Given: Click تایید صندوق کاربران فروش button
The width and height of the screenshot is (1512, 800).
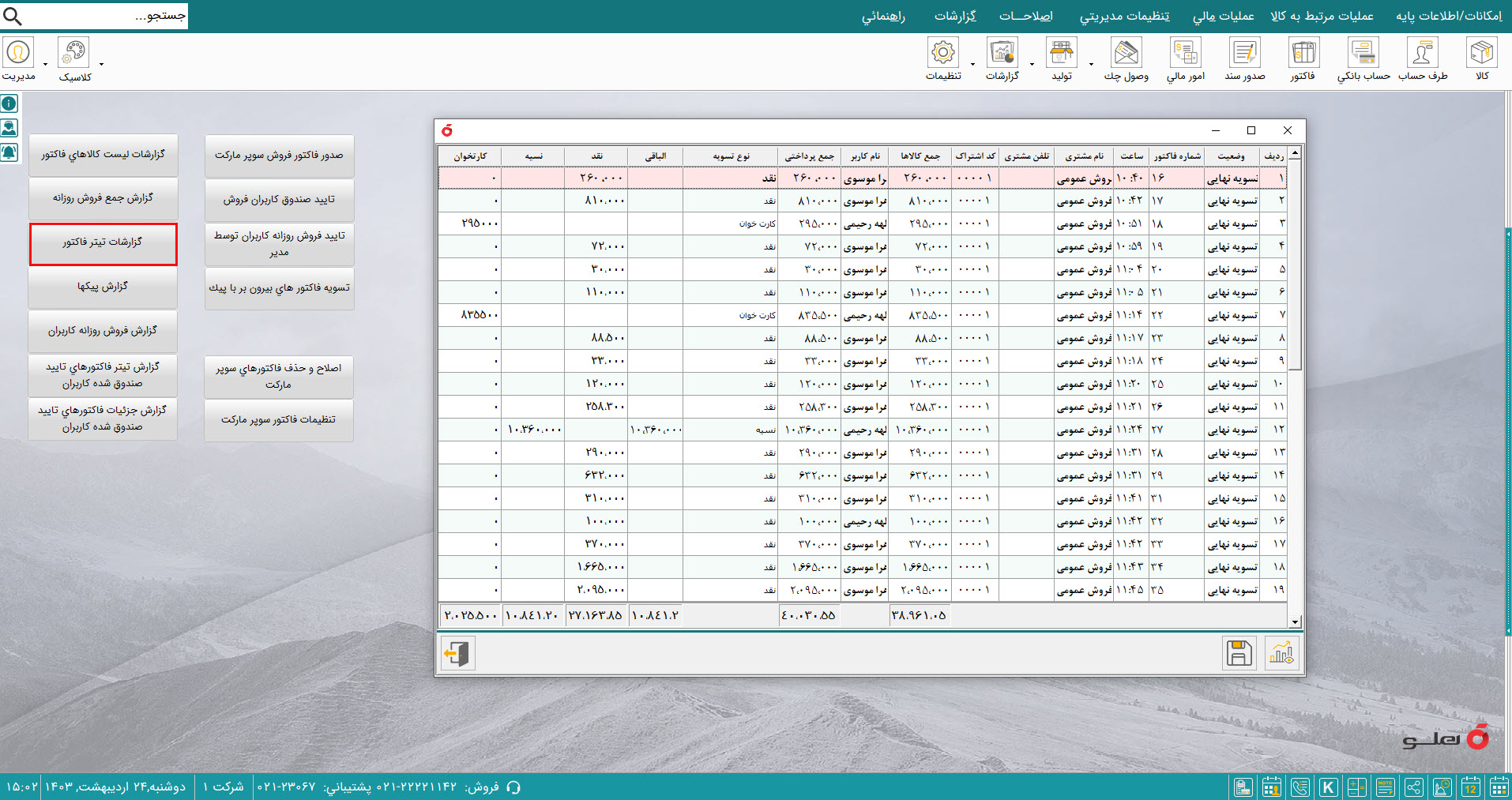Looking at the screenshot, I should 279,200.
